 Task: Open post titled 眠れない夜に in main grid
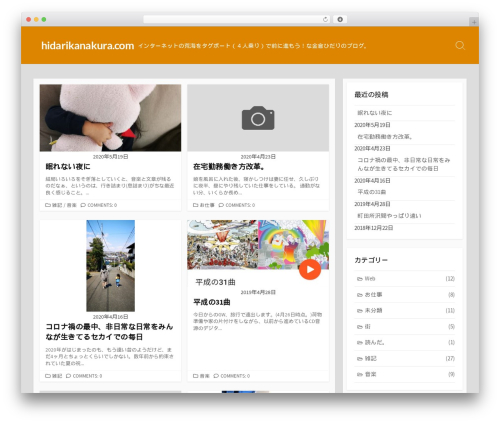(68, 166)
